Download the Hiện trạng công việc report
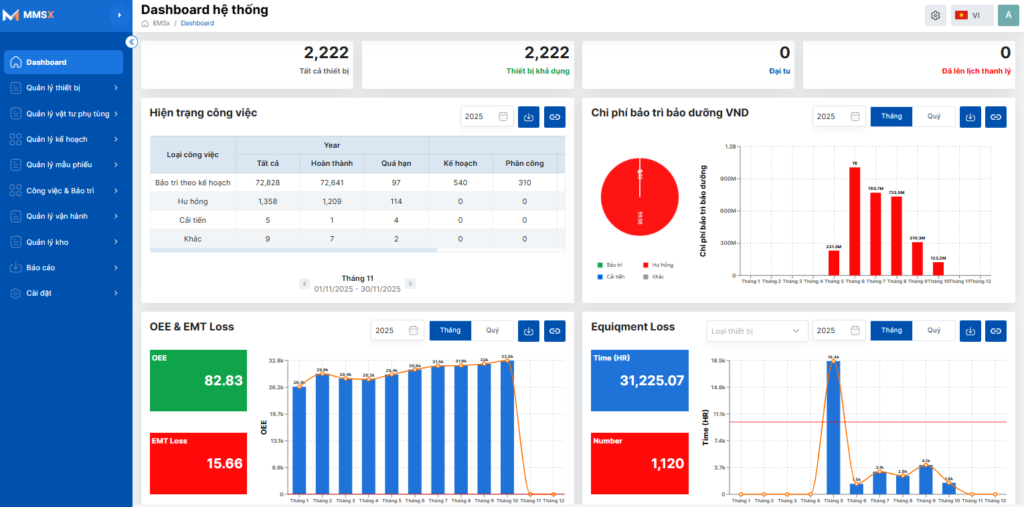 [x=528, y=117]
